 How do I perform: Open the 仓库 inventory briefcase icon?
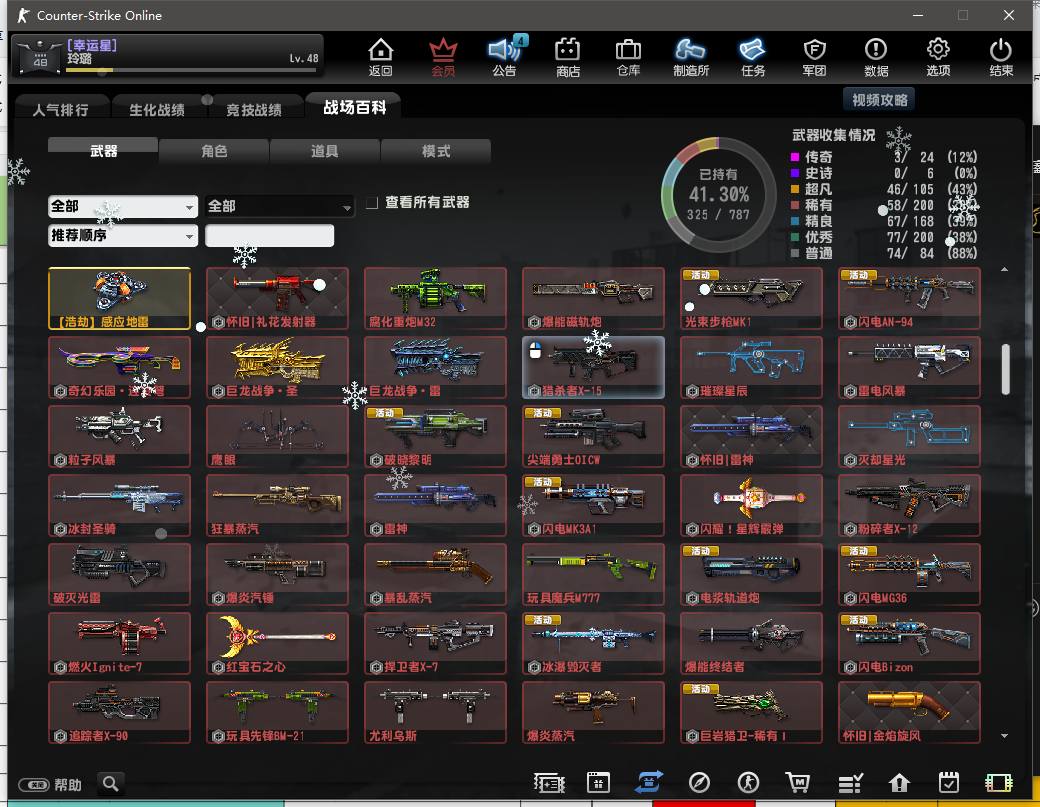(x=628, y=57)
